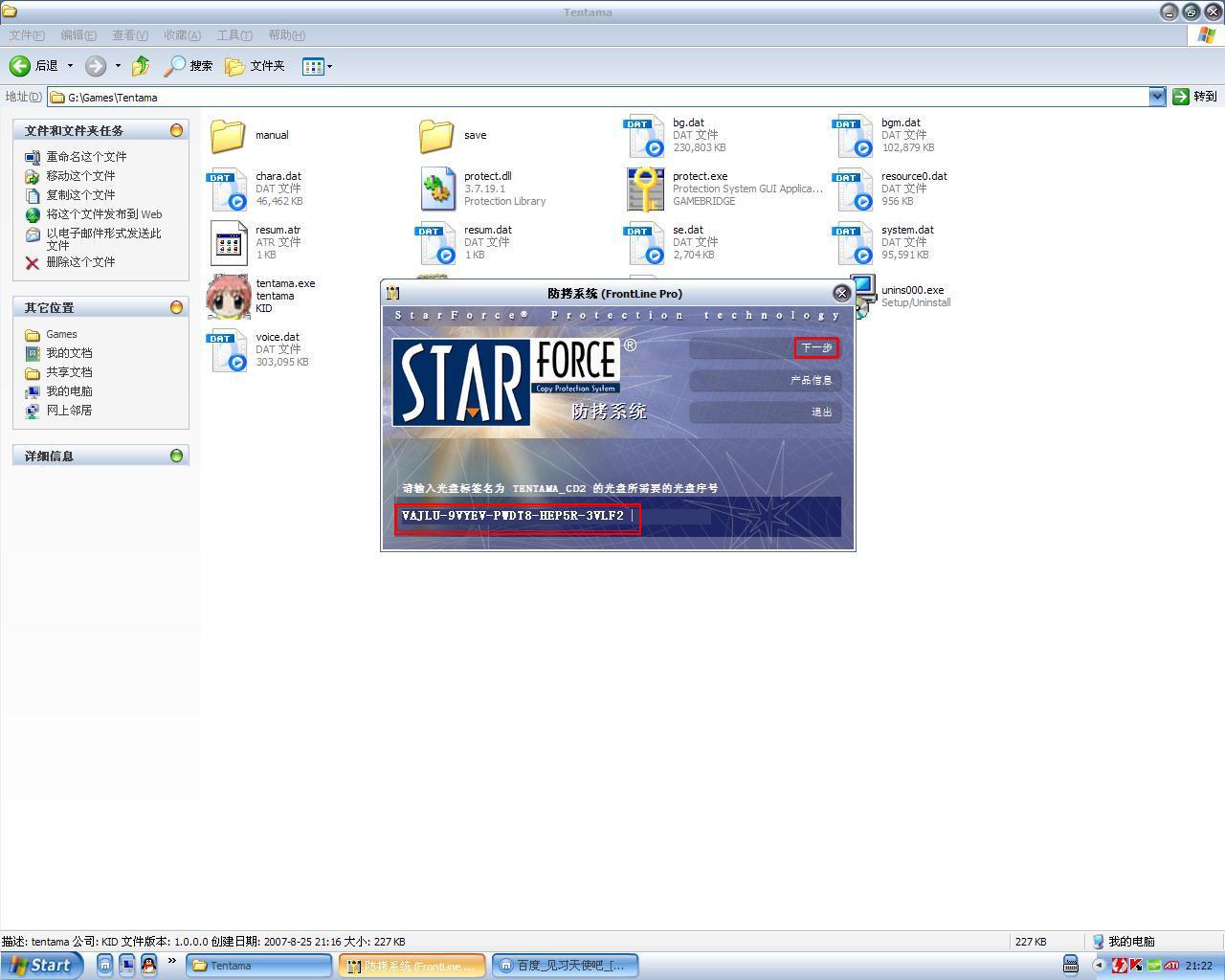Switch to 防拷系统 taskbar button
Viewport: 1225px width, 980px height.
(x=412, y=966)
